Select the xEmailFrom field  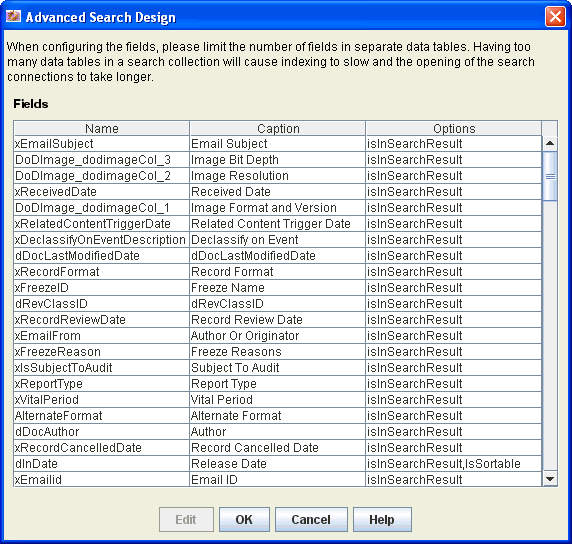pos(102,336)
